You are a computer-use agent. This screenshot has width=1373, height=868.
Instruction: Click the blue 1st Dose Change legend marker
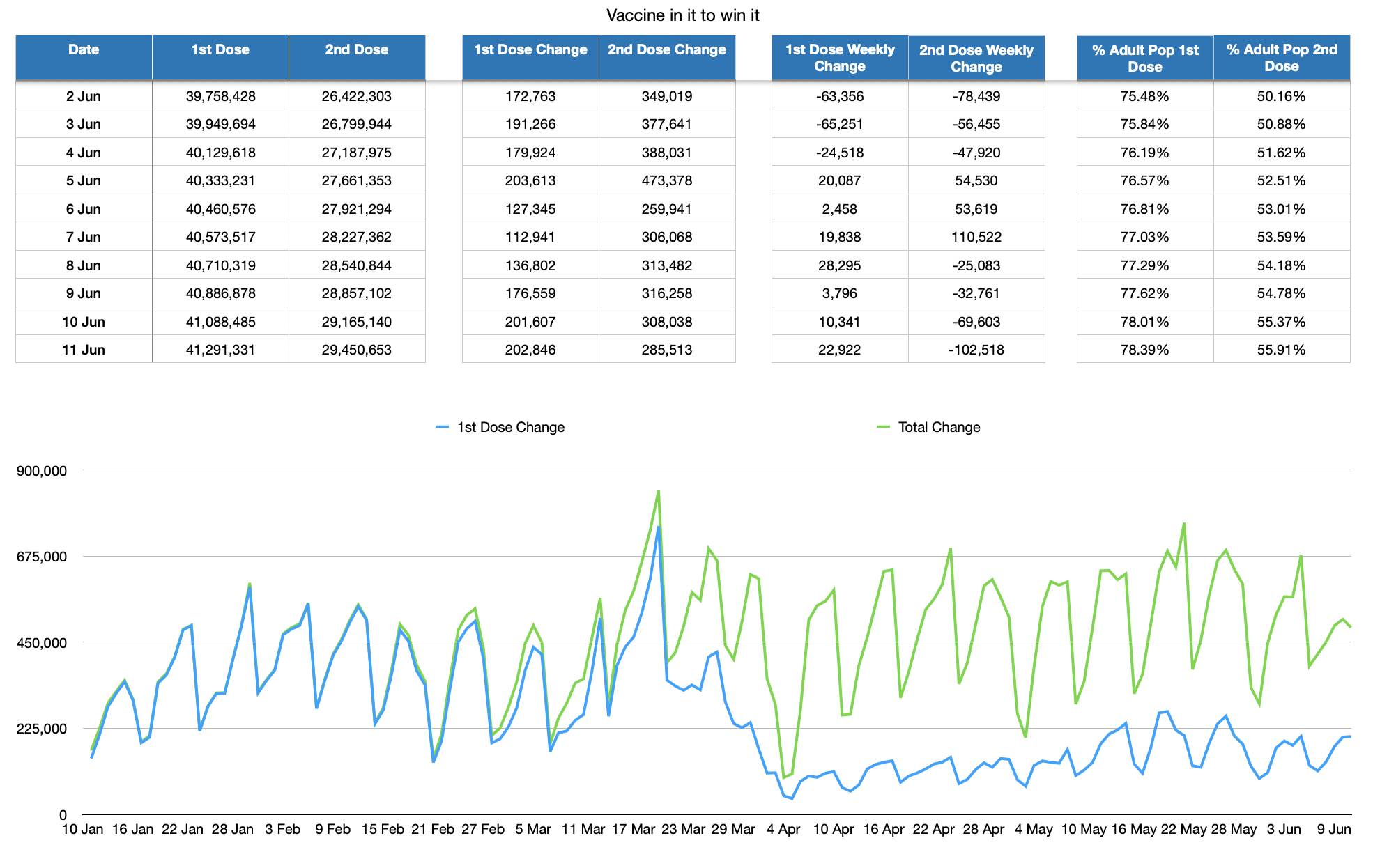coord(442,427)
